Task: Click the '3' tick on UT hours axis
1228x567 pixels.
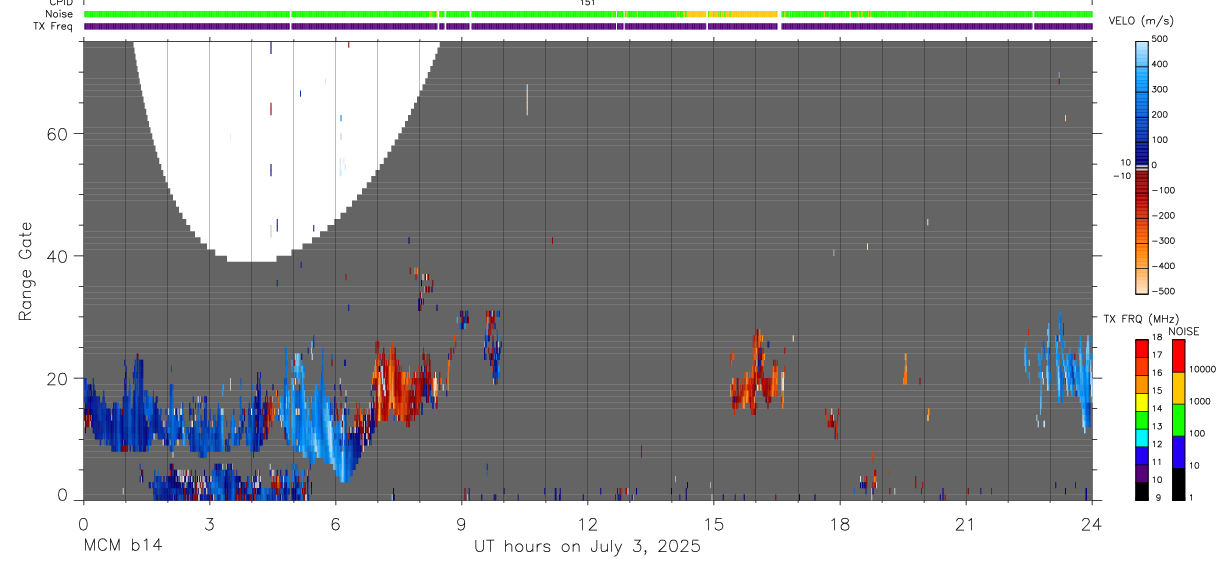Action: pyautogui.click(x=209, y=523)
